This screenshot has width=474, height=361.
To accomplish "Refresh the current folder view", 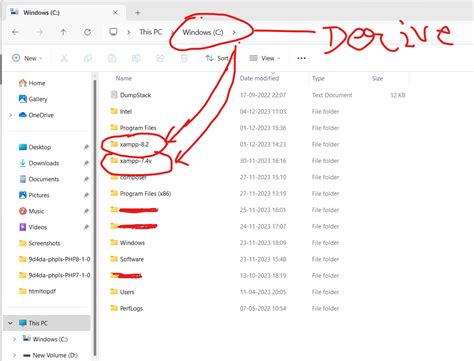I will click(x=88, y=32).
